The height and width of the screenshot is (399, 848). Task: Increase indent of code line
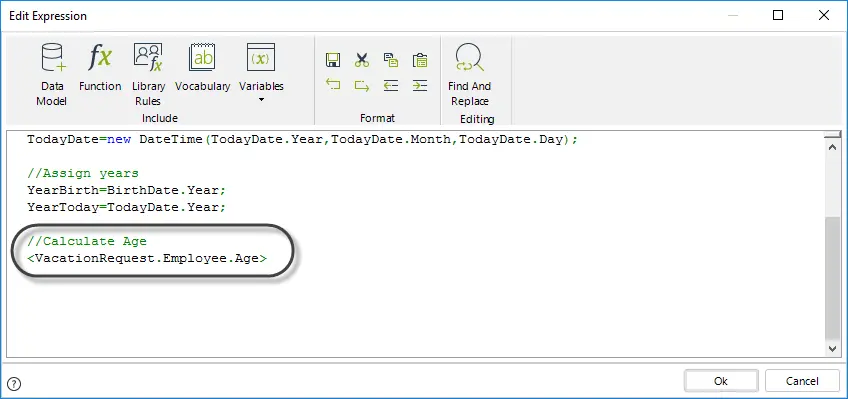pos(420,85)
